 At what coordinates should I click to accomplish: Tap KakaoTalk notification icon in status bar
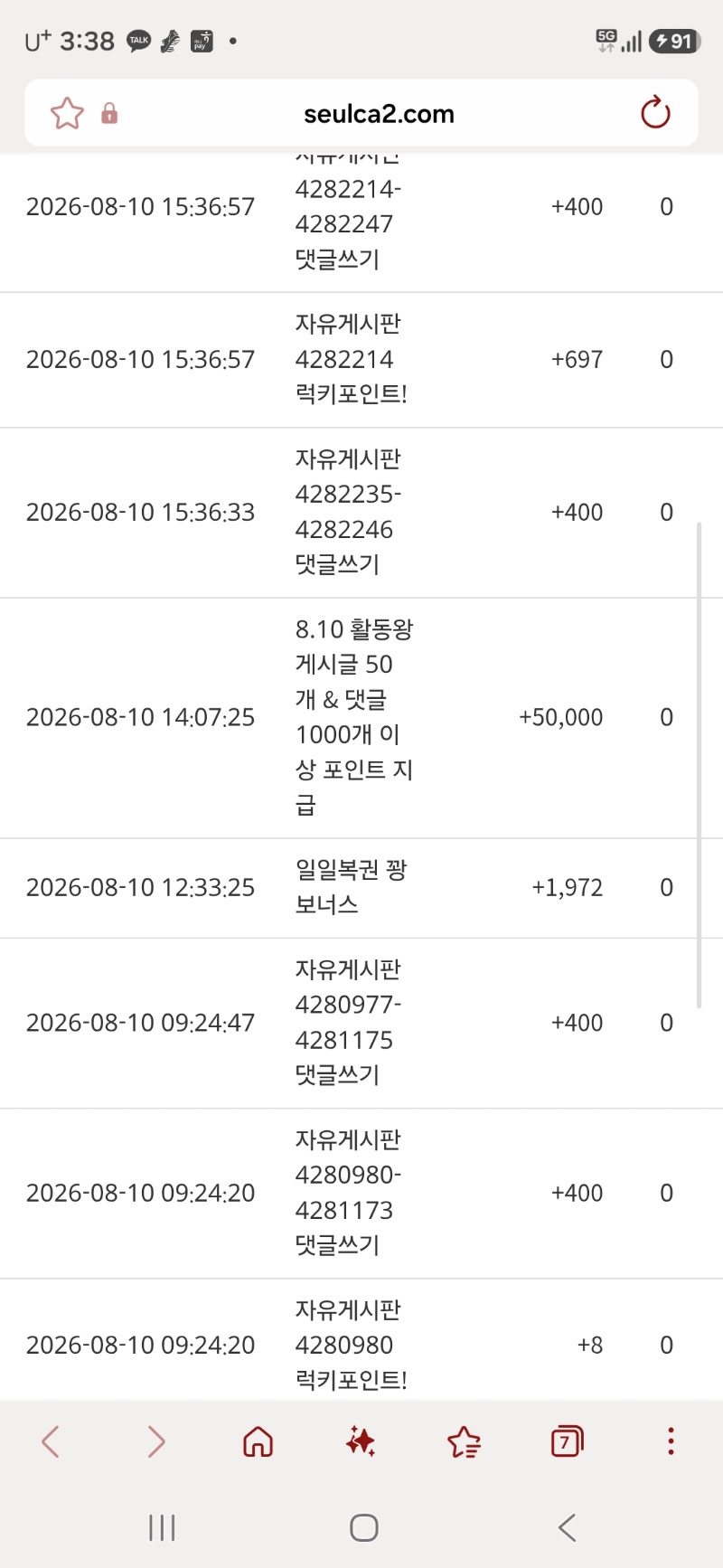pyautogui.click(x=138, y=41)
